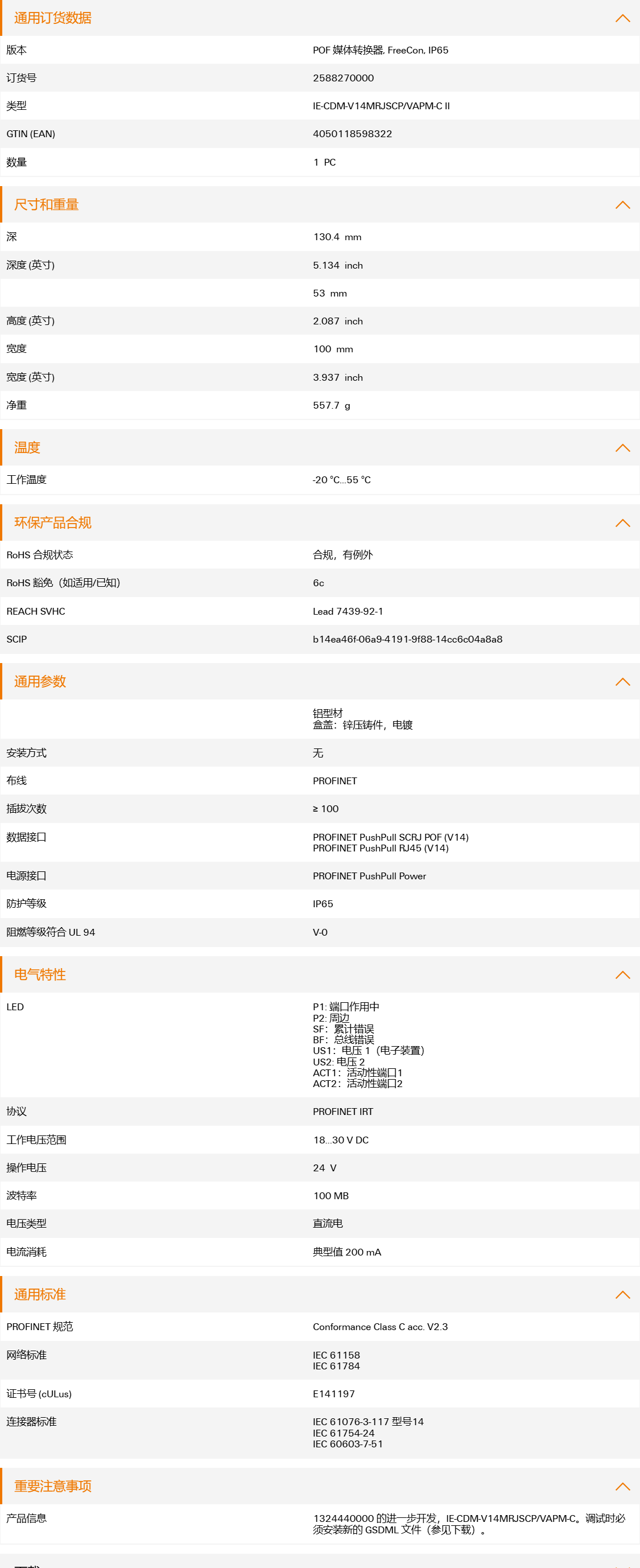Click the width value 3.937 inch
Image resolution: width=640 pixels, height=1568 pixels.
point(338,377)
